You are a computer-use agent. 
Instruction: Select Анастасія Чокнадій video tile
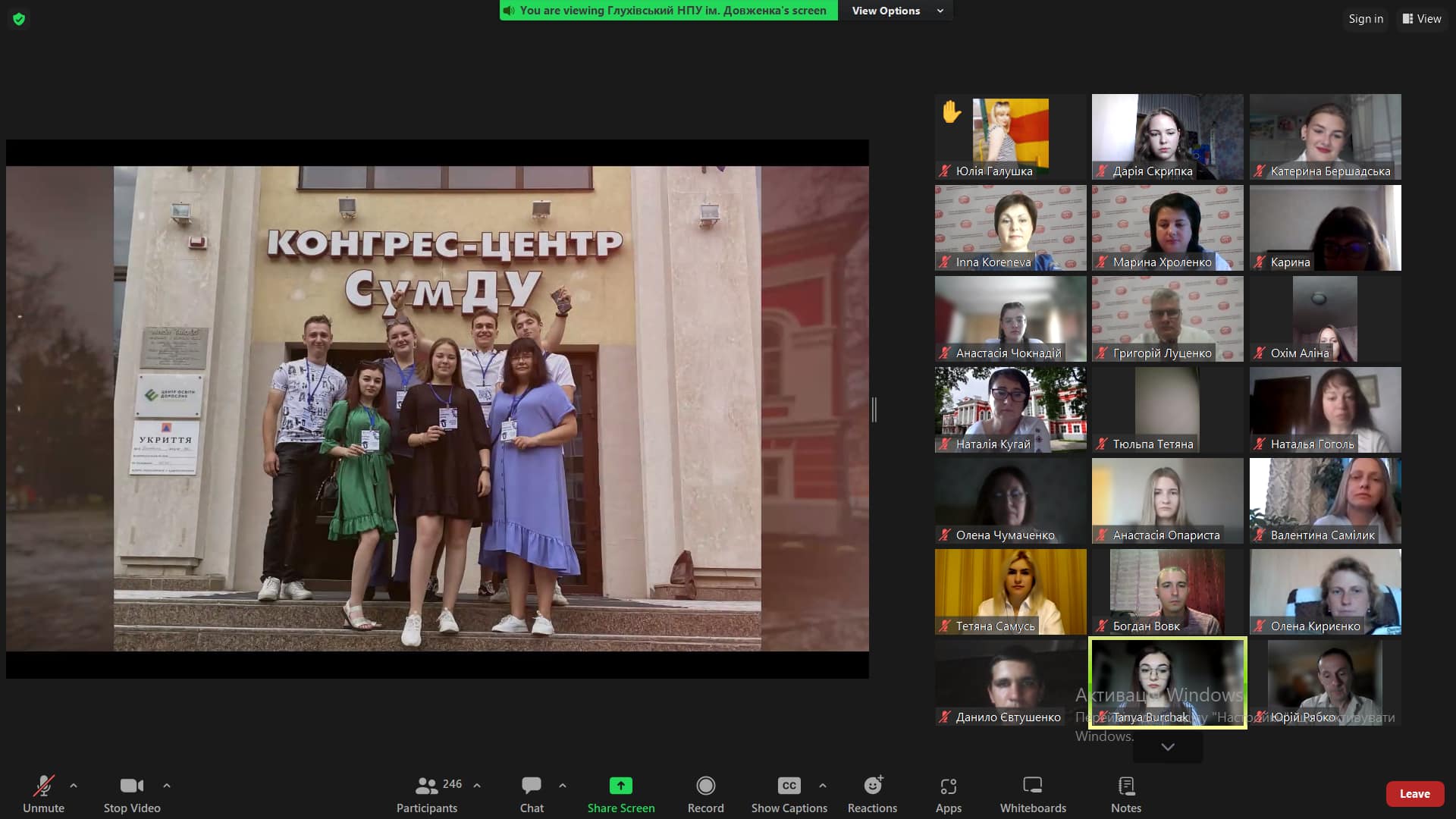(x=1010, y=318)
